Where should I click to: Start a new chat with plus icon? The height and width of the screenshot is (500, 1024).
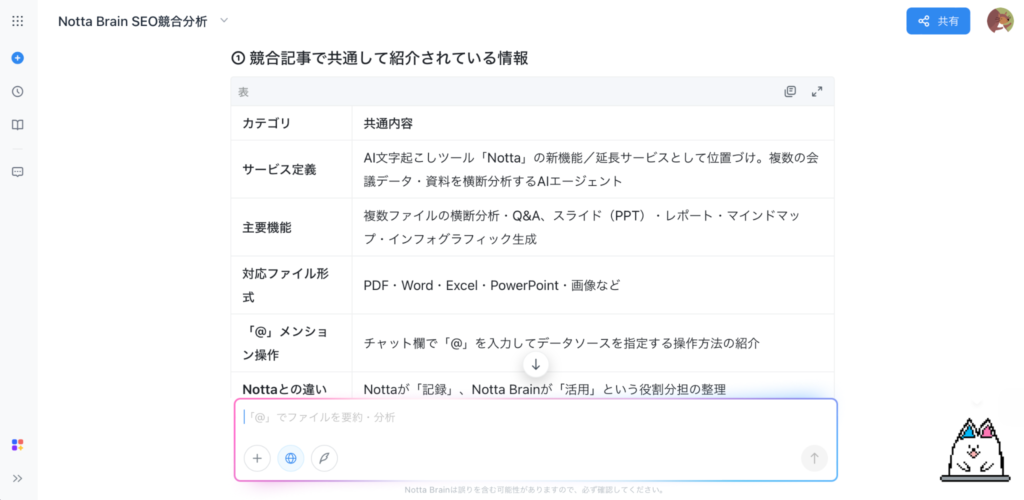(x=18, y=57)
